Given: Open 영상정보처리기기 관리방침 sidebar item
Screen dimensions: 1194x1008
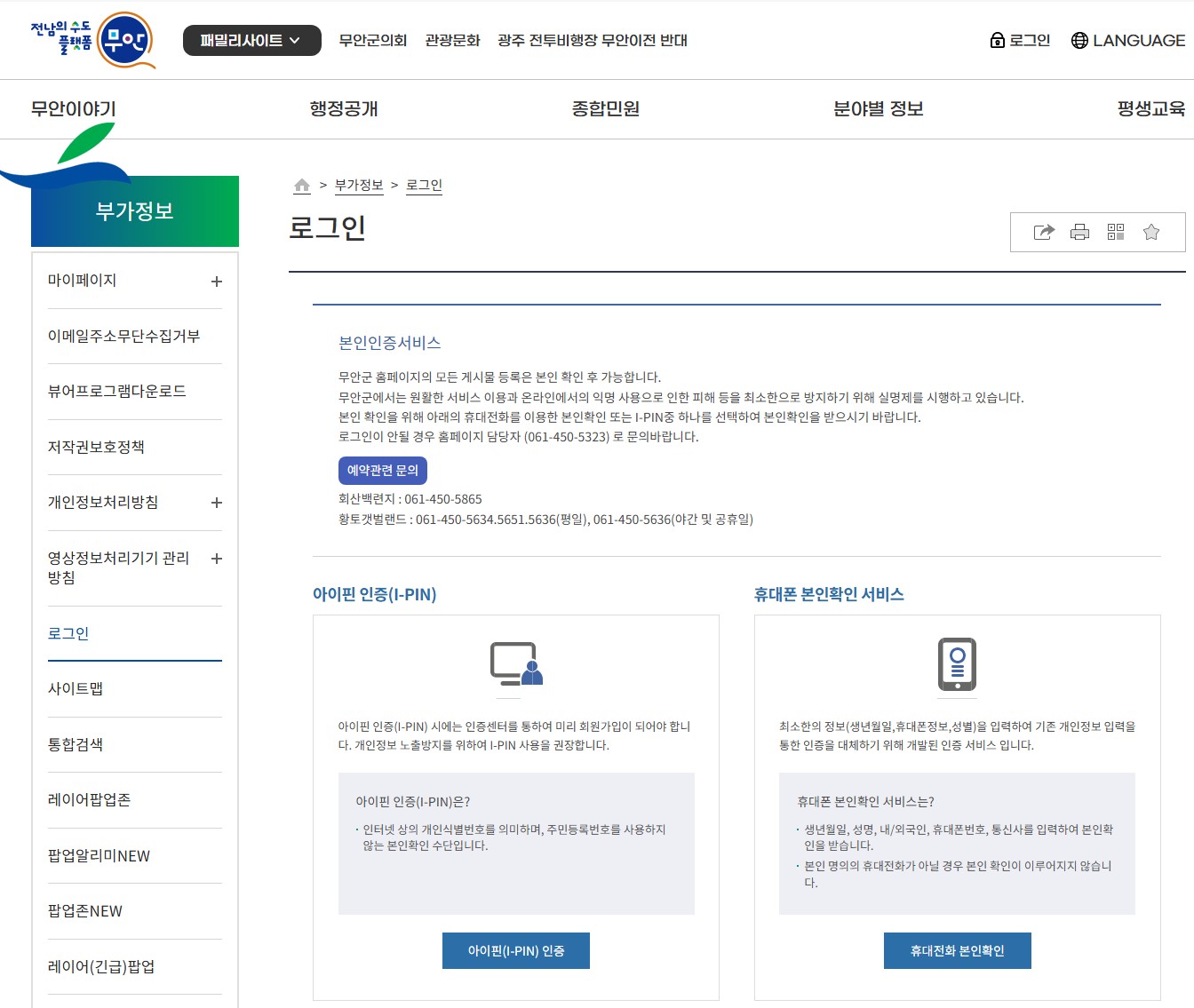Looking at the screenshot, I should pos(118,567).
